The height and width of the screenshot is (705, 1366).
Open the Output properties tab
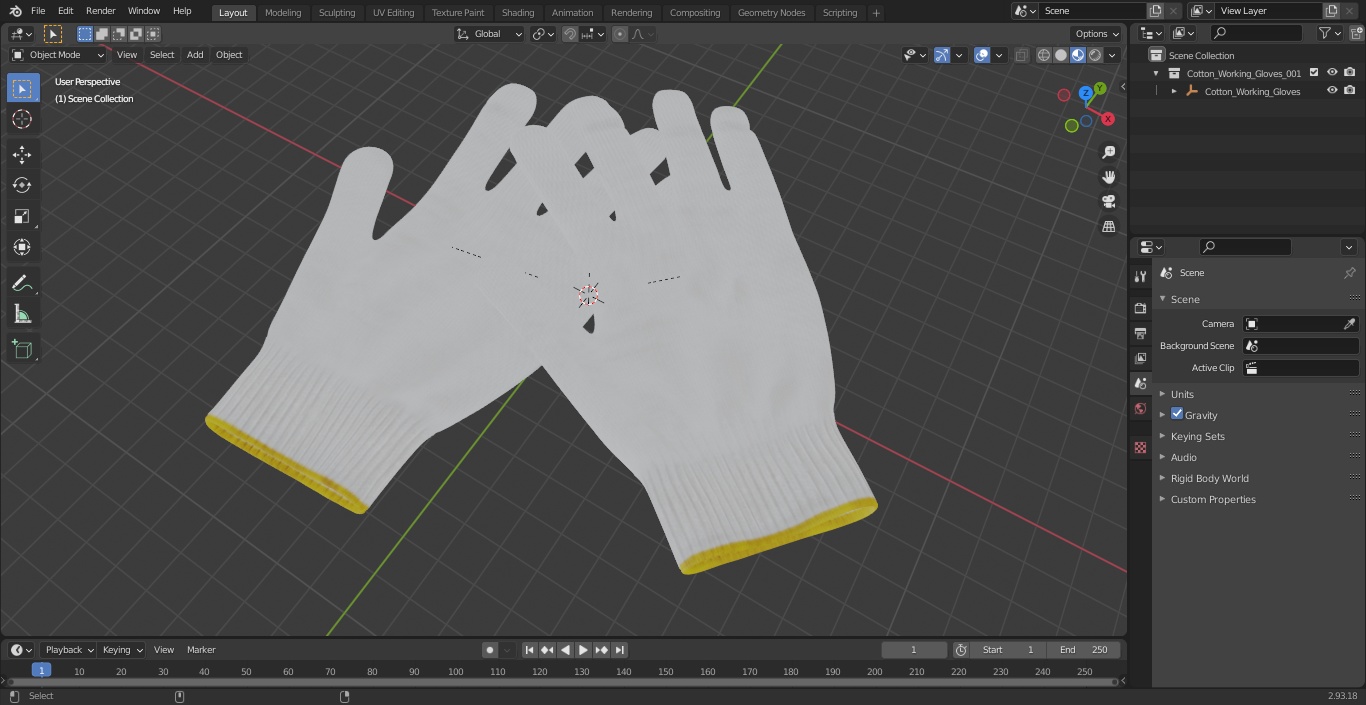click(1140, 333)
